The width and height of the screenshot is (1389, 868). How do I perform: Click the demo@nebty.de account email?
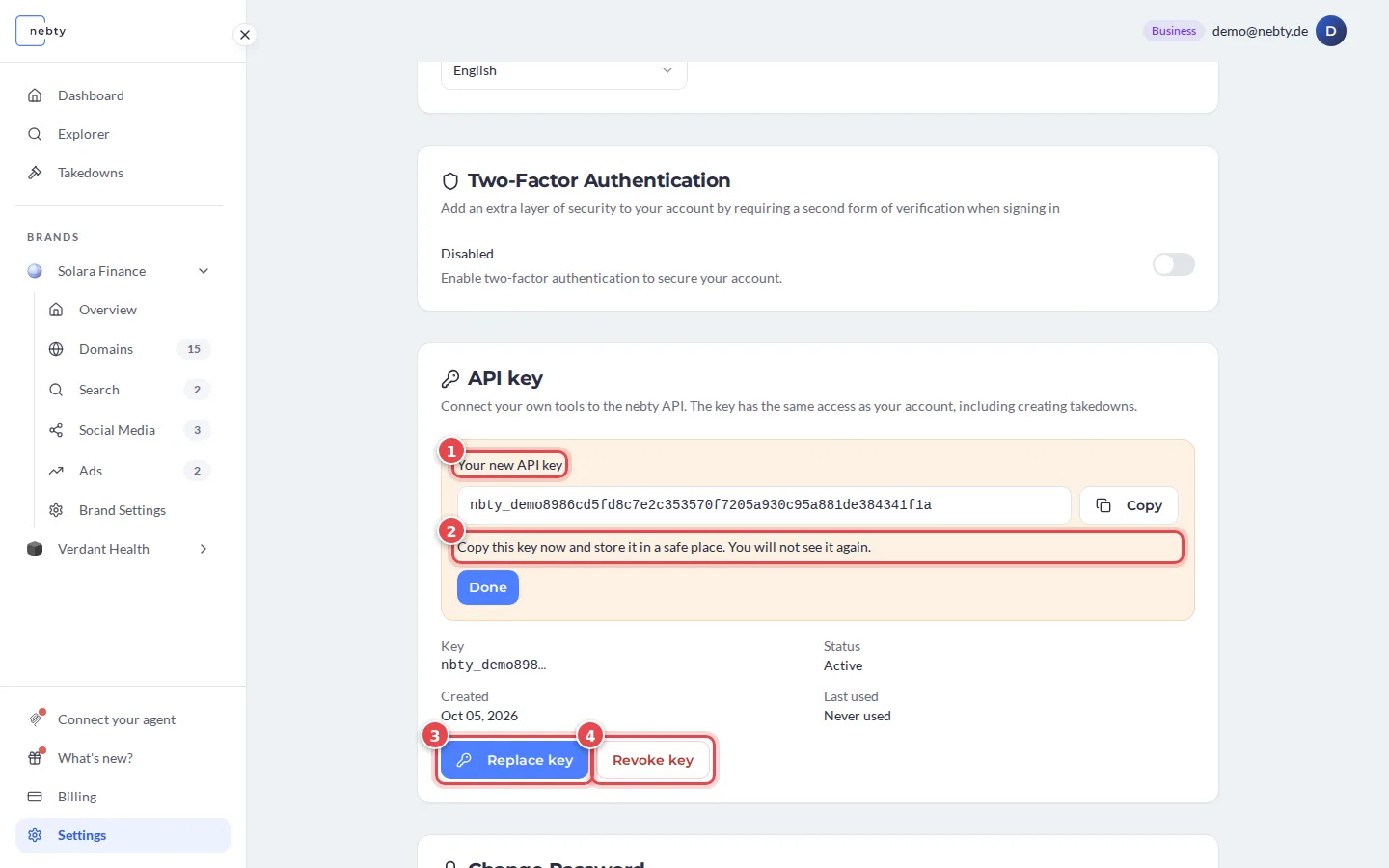[1260, 31]
